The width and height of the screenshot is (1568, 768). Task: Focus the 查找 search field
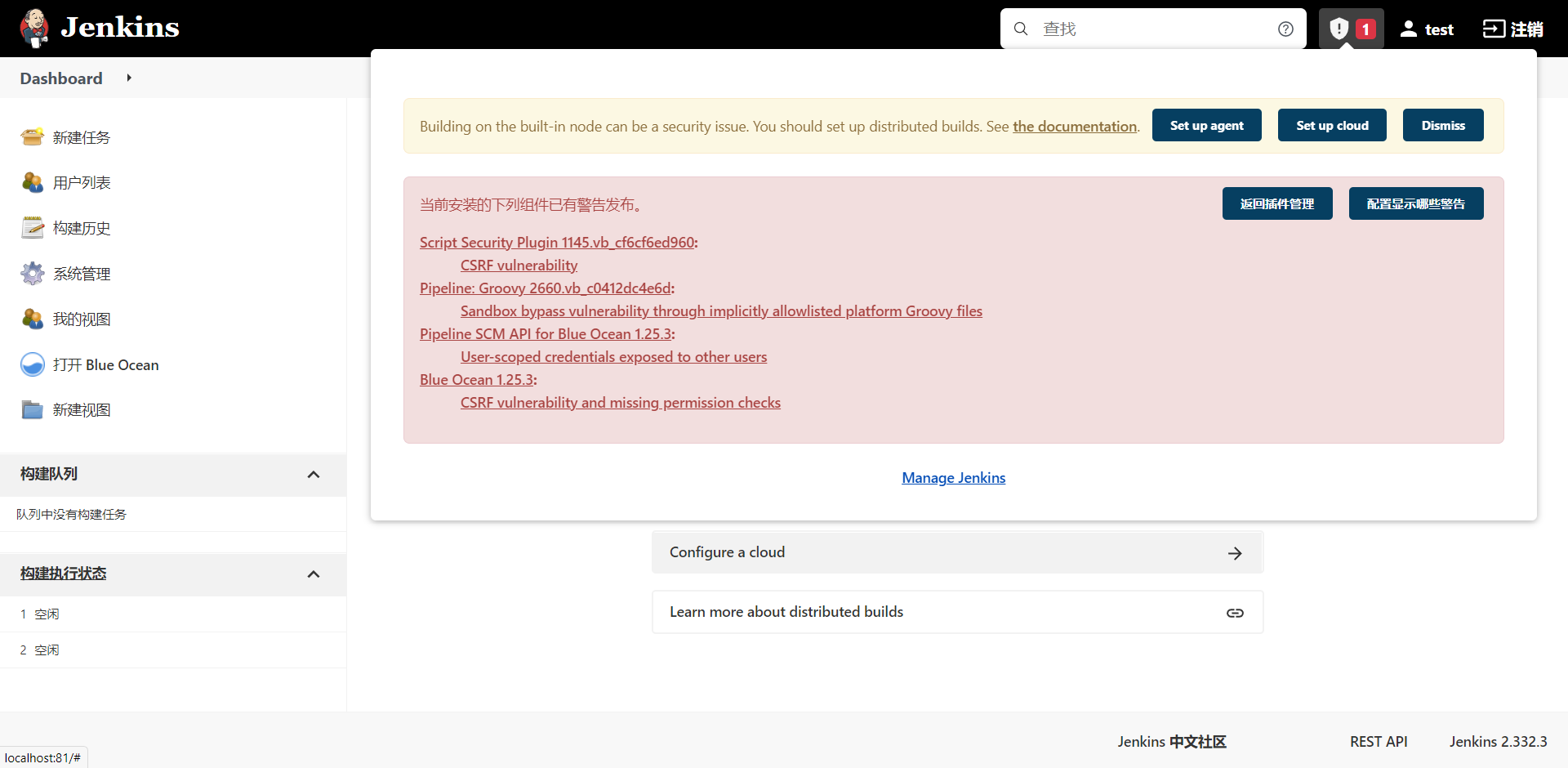(1153, 29)
